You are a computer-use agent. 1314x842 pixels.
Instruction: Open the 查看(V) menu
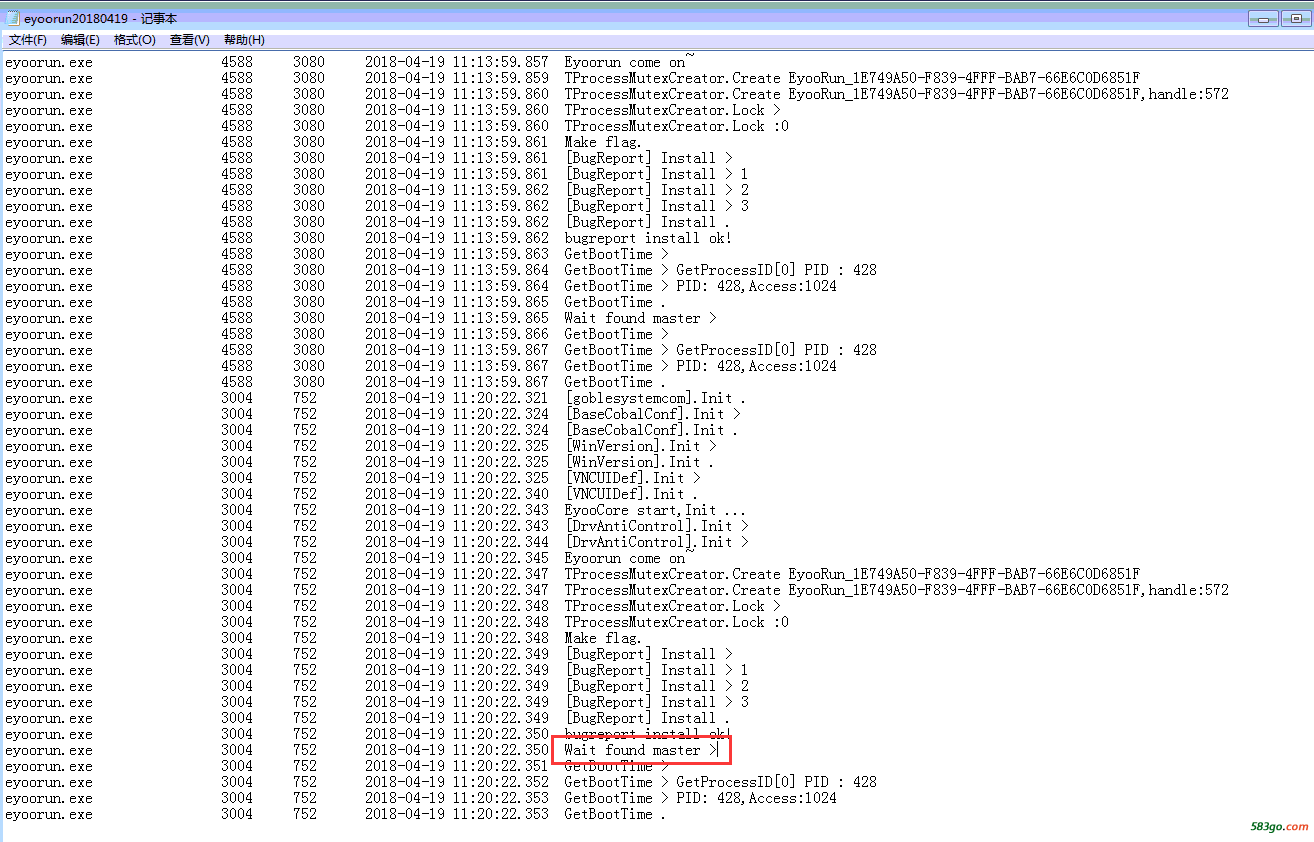pyautogui.click(x=189, y=40)
